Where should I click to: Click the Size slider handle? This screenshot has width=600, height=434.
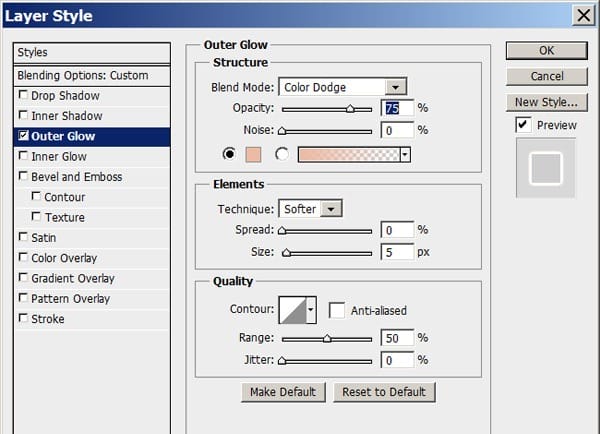click(286, 253)
